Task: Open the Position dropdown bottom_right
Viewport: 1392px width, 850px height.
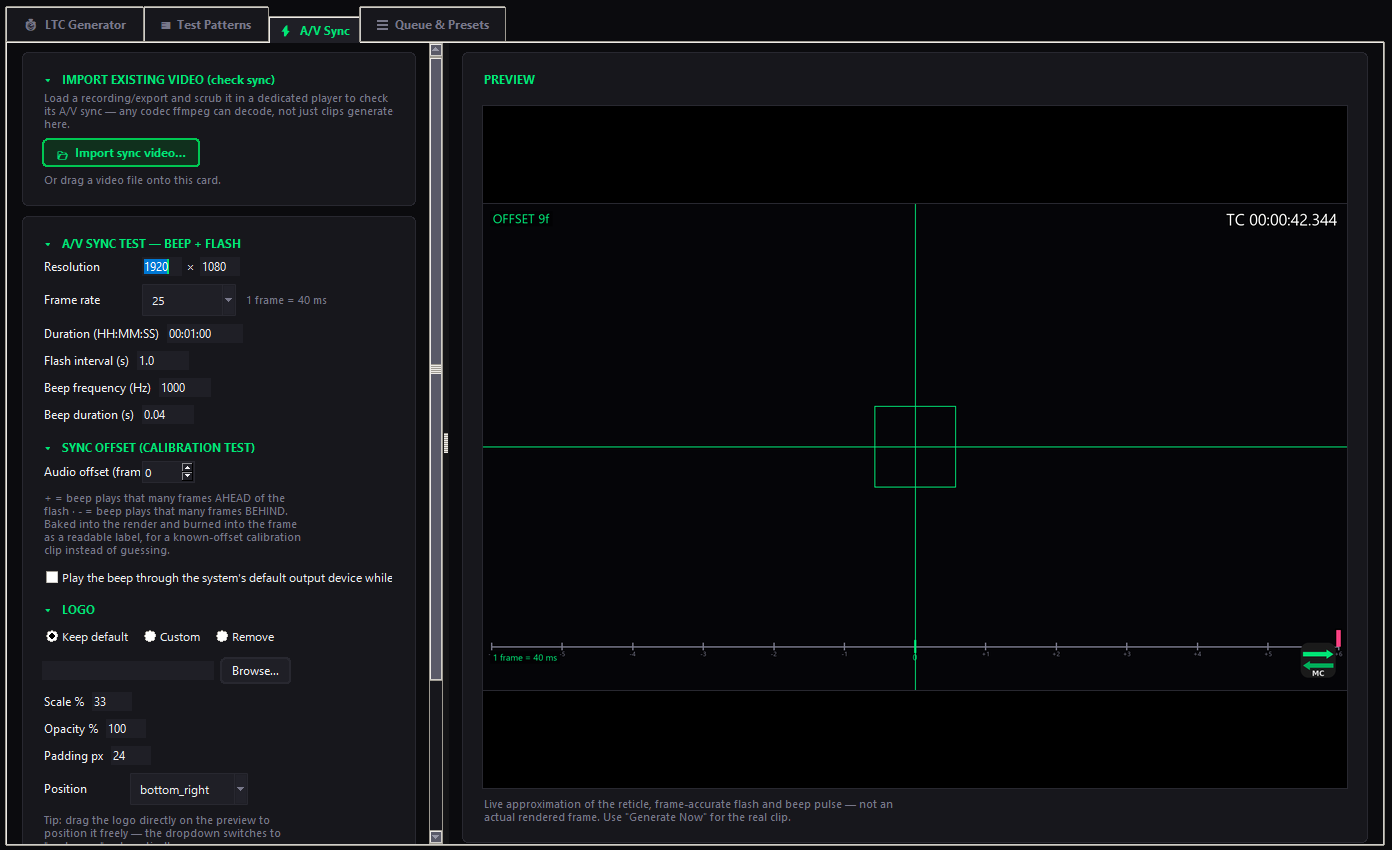Action: coord(188,790)
